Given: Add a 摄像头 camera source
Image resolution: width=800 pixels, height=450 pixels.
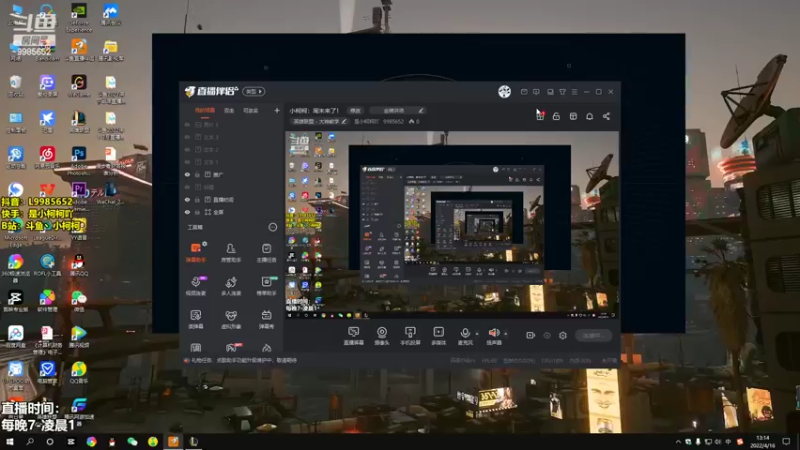Looking at the screenshot, I should coord(382,336).
